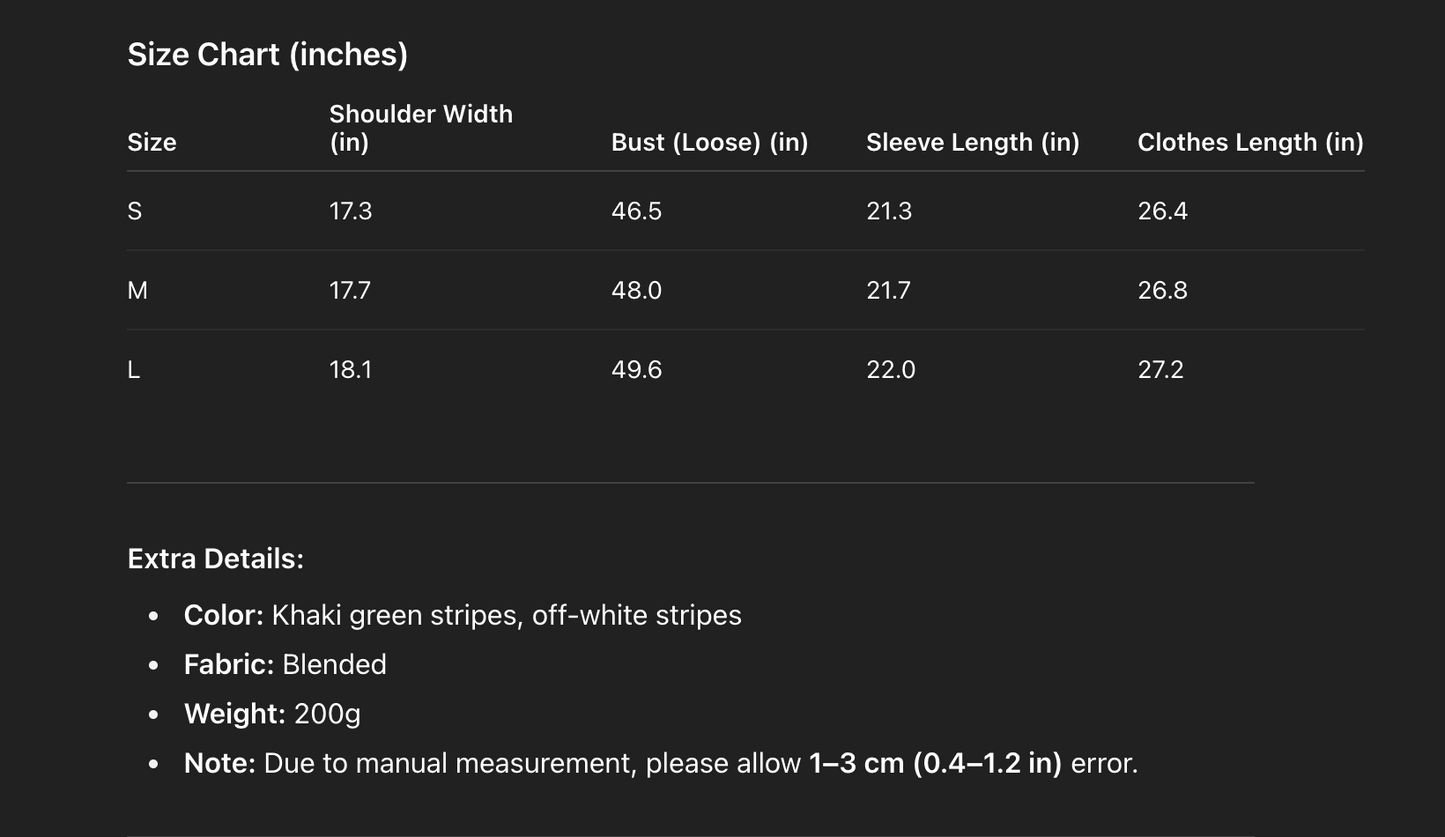Select the M size row label
This screenshot has width=1445, height=837.
[137, 290]
